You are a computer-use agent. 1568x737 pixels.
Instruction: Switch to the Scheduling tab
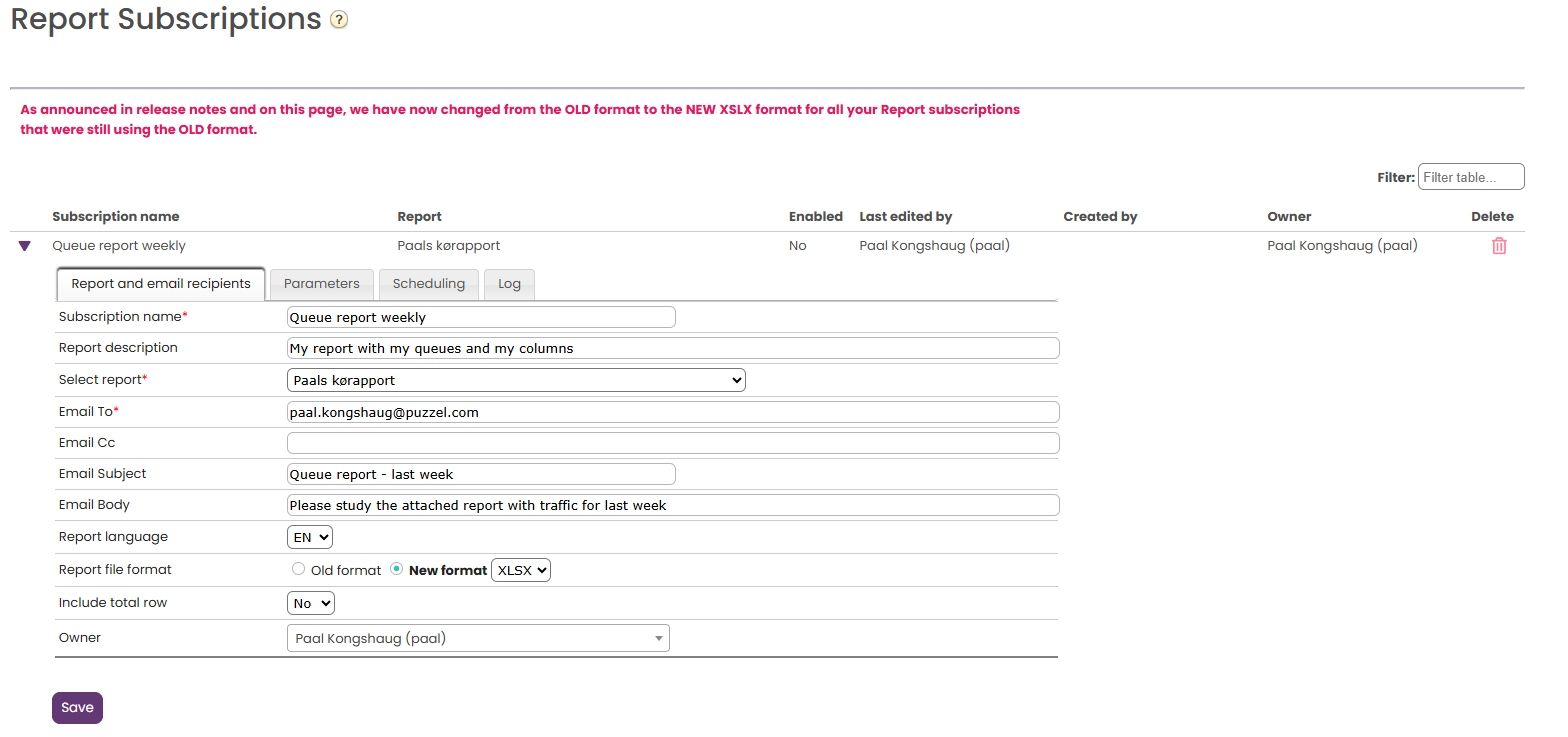429,284
